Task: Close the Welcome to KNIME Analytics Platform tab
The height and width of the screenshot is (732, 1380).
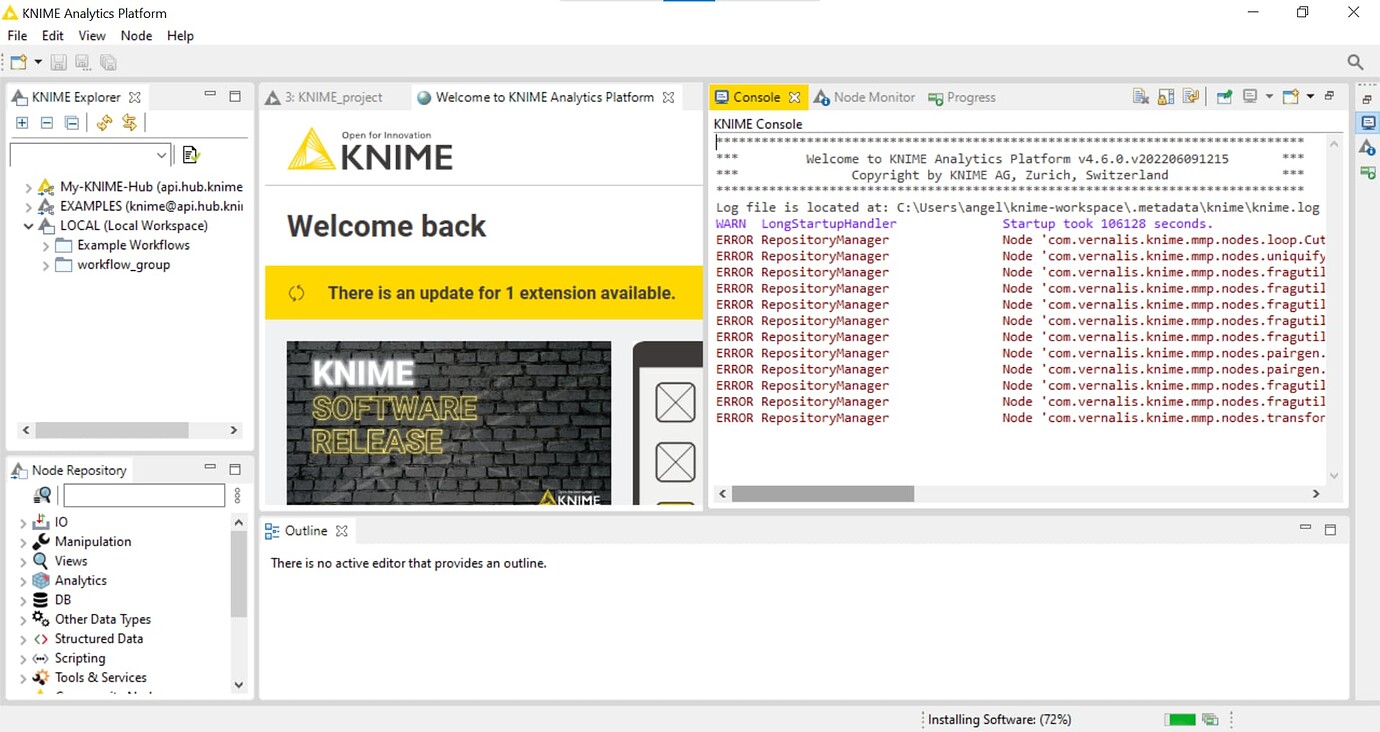Action: click(668, 97)
